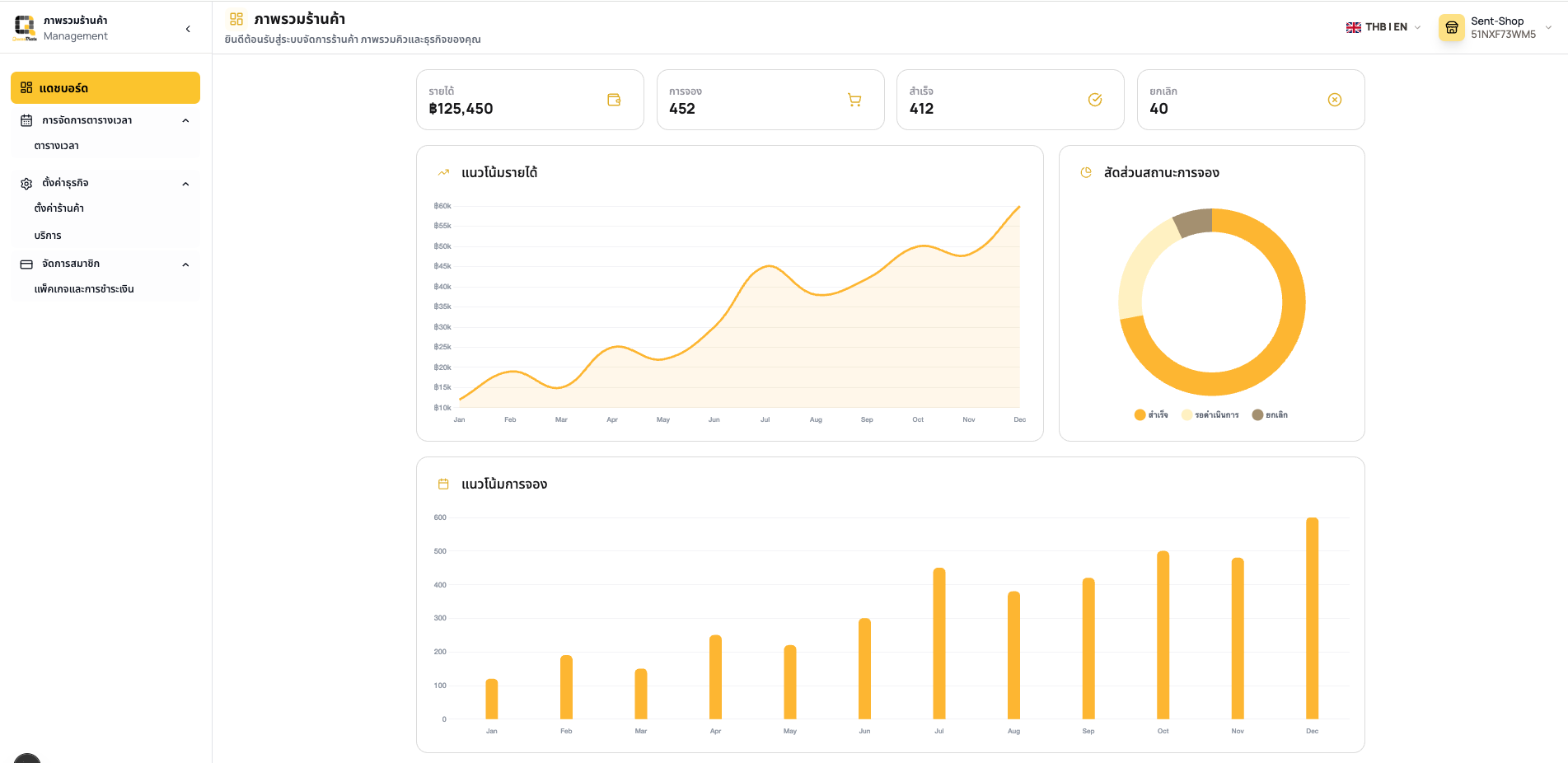Click the pie chart icon beside booking status title
This screenshot has width=1568, height=763.
(1086, 172)
